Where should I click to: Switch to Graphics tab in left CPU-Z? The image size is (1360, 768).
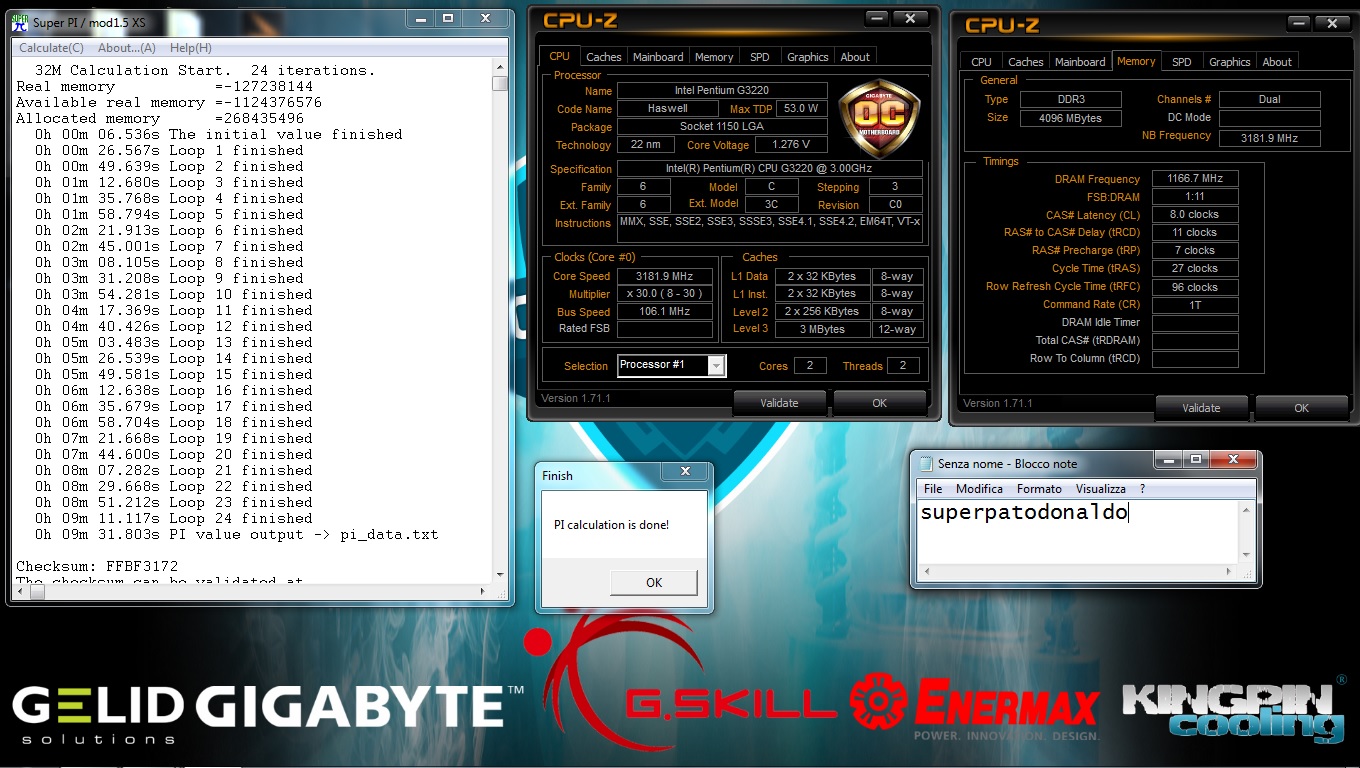coord(807,57)
